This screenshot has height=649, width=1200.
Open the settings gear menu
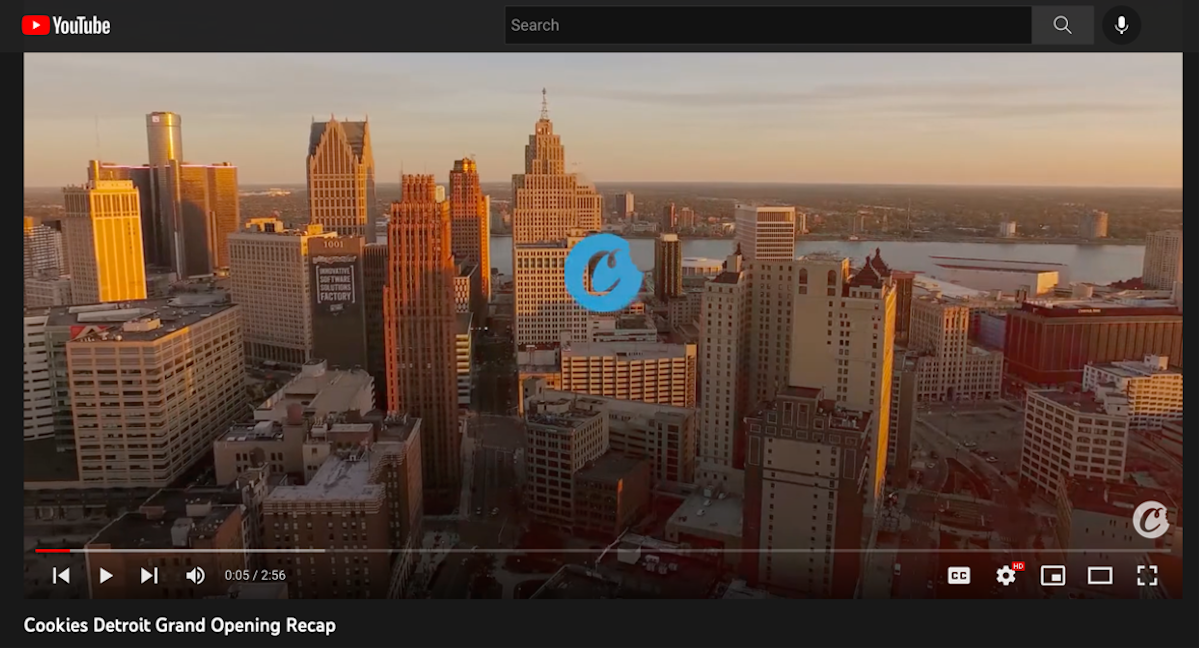click(1006, 575)
